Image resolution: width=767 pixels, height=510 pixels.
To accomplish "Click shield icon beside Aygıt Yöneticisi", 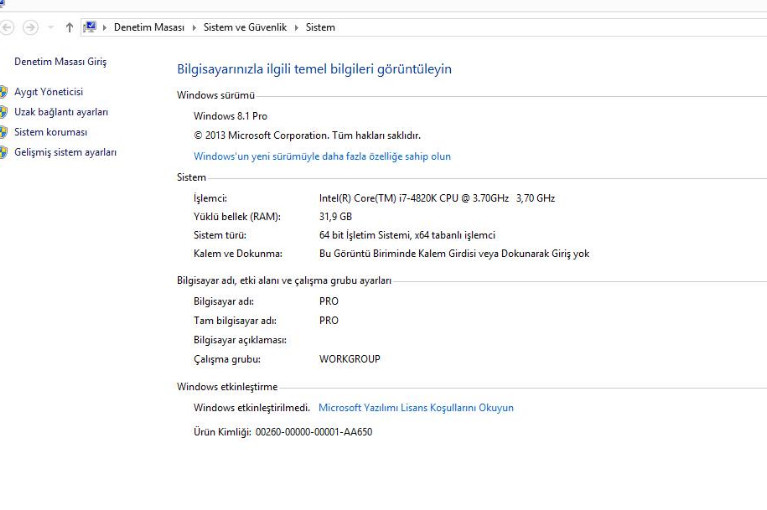I will pos(3,91).
